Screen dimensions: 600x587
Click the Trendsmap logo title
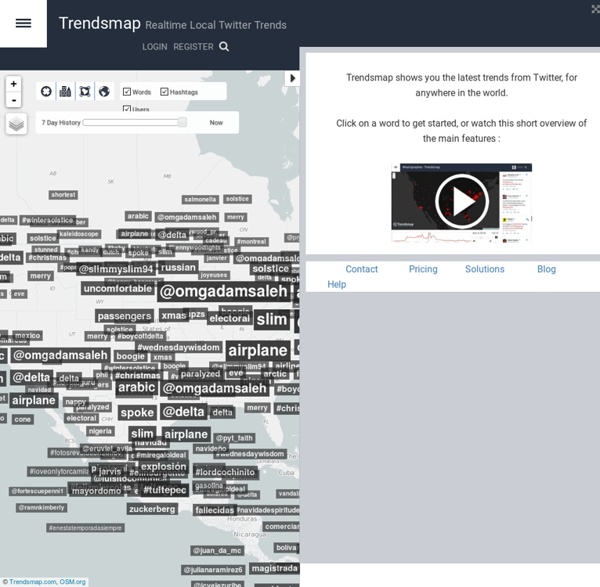[99, 23]
